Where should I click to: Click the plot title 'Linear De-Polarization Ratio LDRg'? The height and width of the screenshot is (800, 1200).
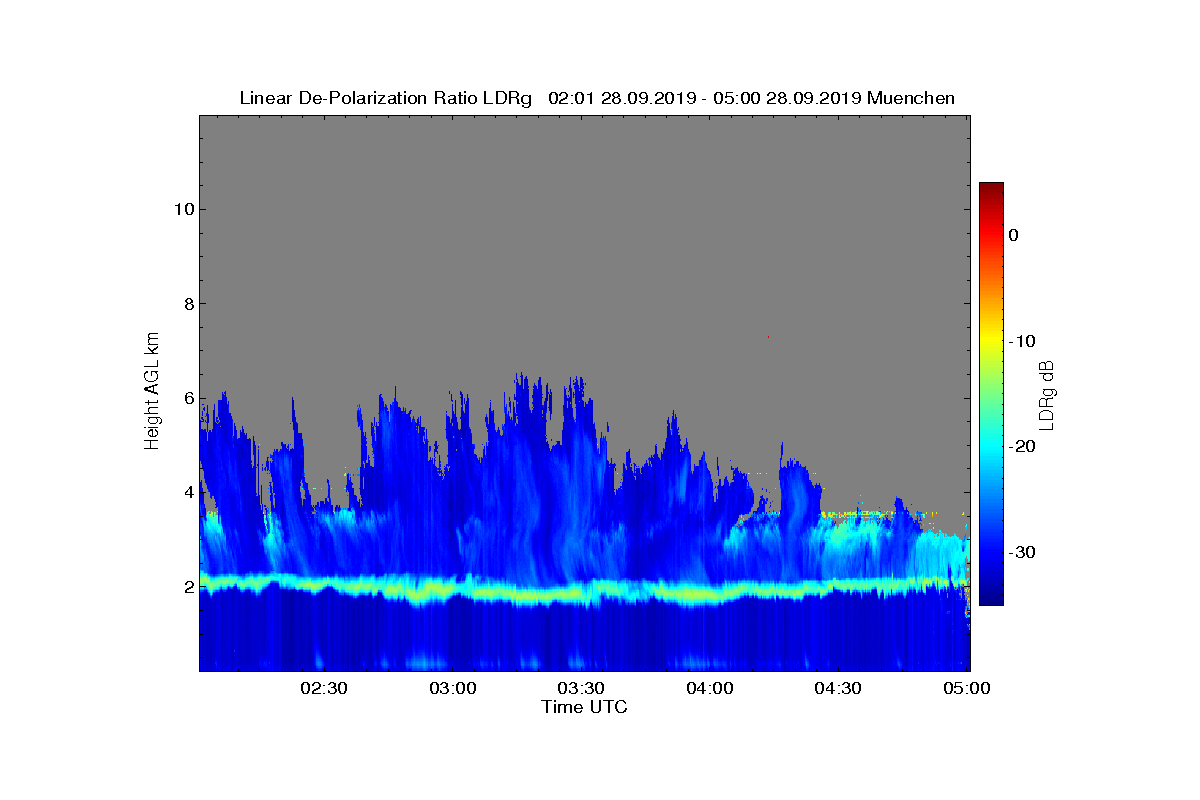(x=387, y=98)
